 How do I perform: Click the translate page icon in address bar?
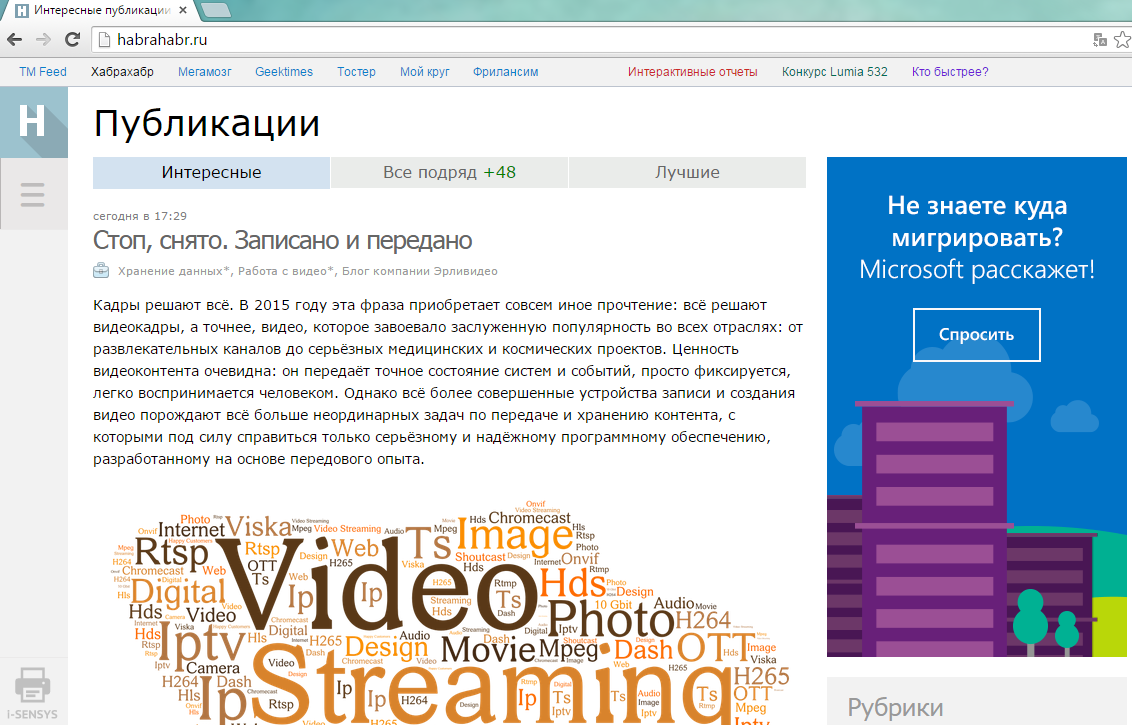click(1100, 40)
